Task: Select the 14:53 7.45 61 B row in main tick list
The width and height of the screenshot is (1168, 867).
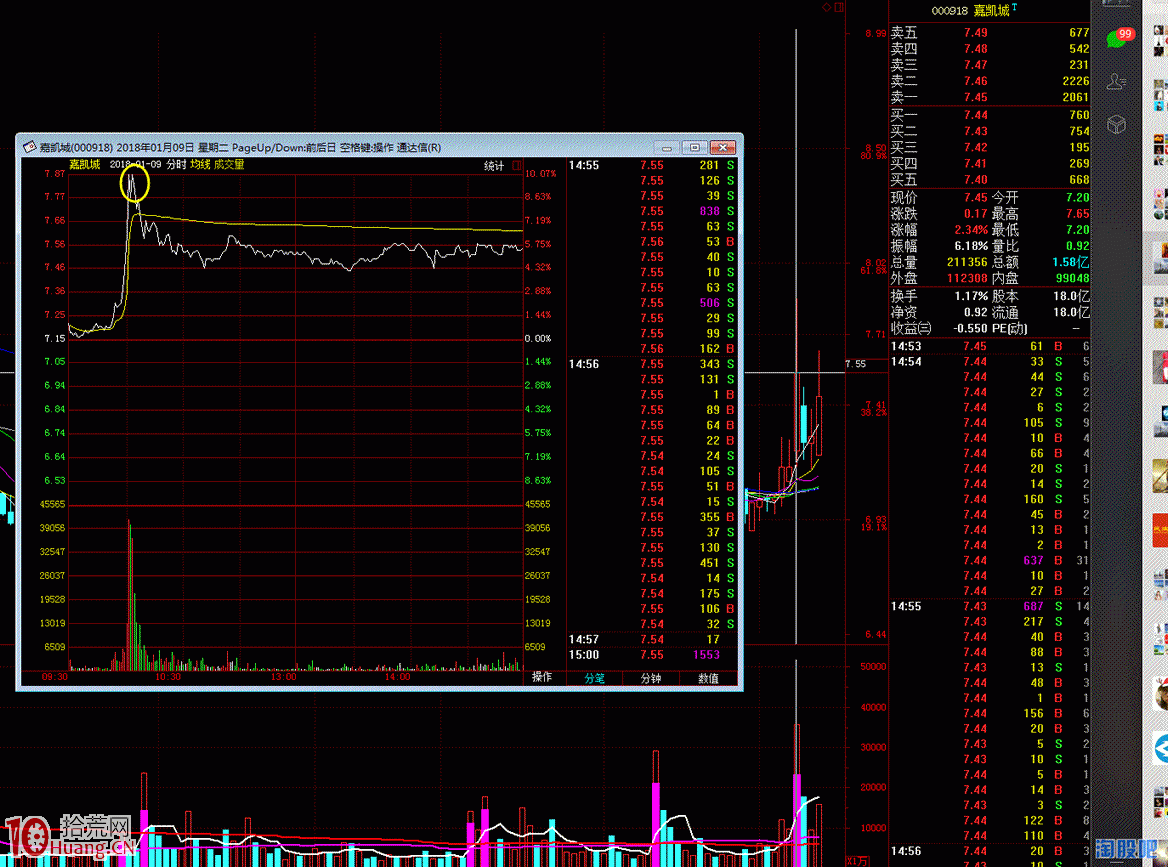Action: [990, 346]
